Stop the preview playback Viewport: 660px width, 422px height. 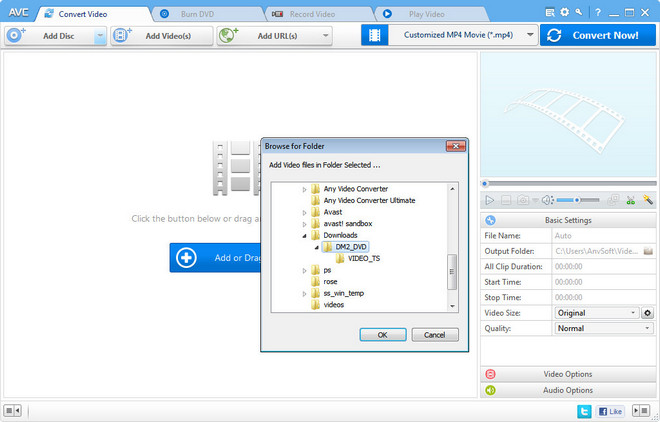pos(506,200)
